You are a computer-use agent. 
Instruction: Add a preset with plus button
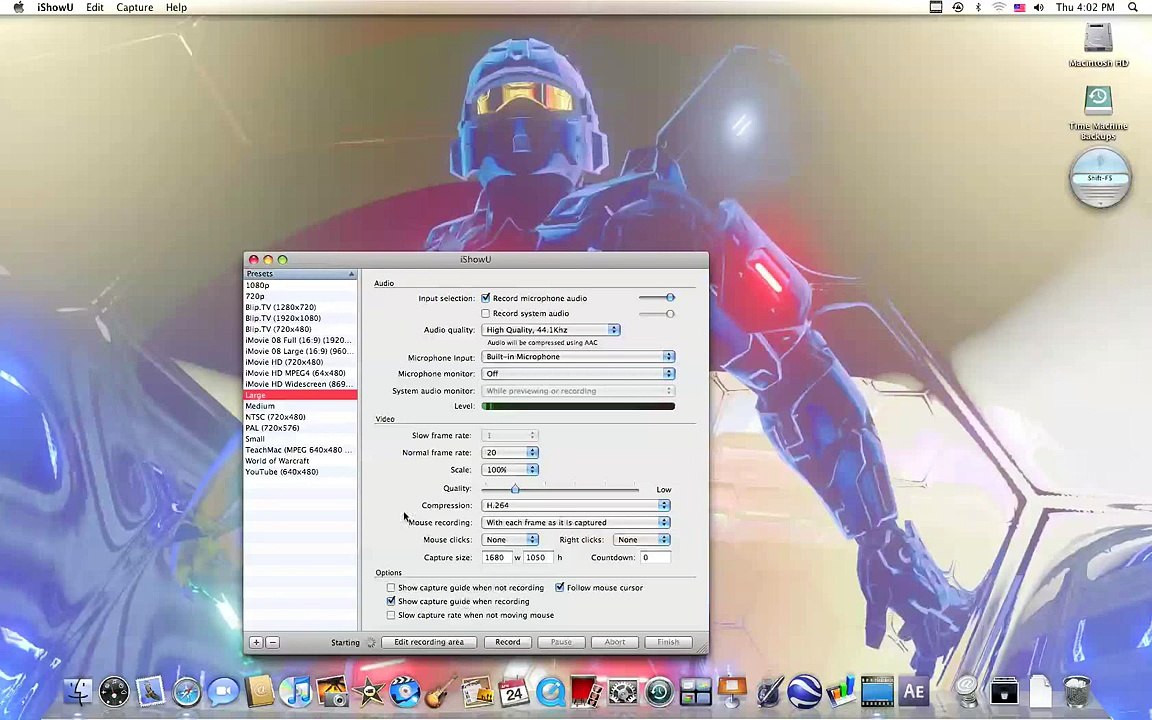pos(256,642)
